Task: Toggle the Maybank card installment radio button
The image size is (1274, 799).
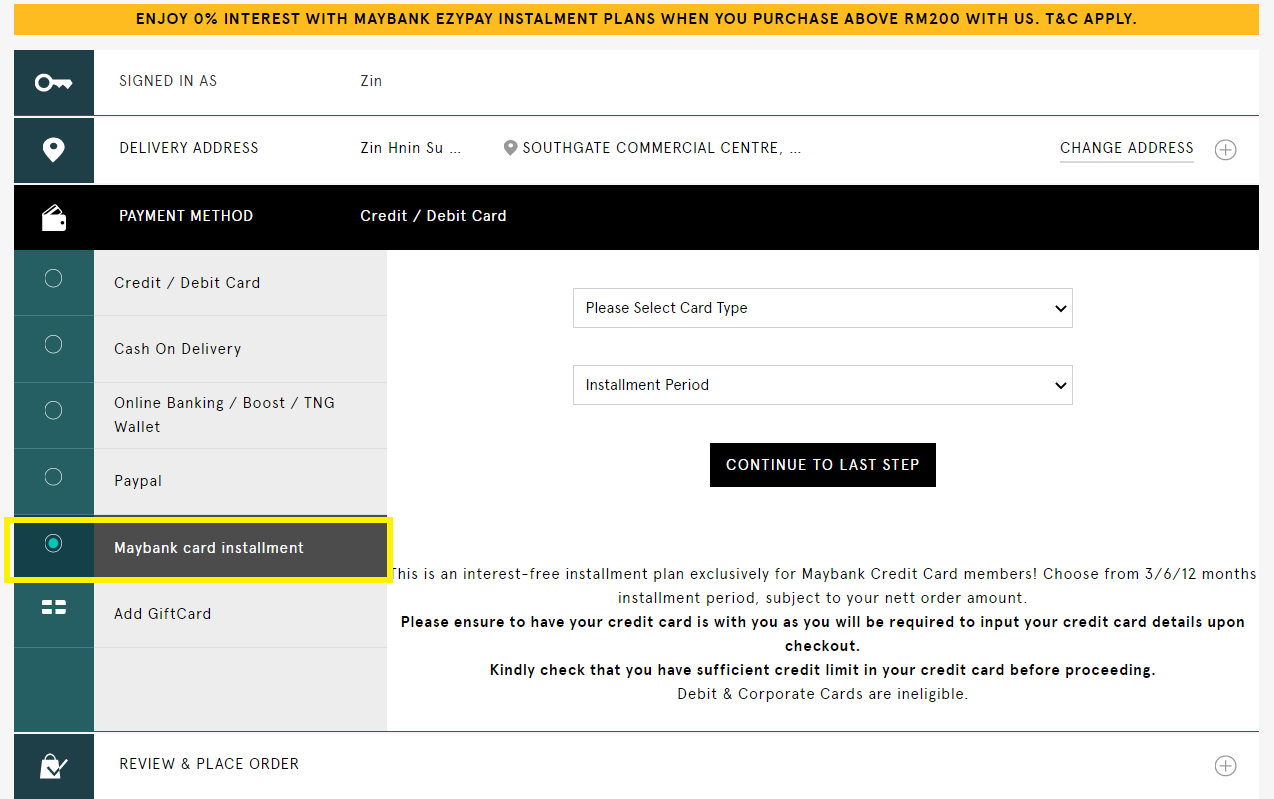Action: click(54, 543)
